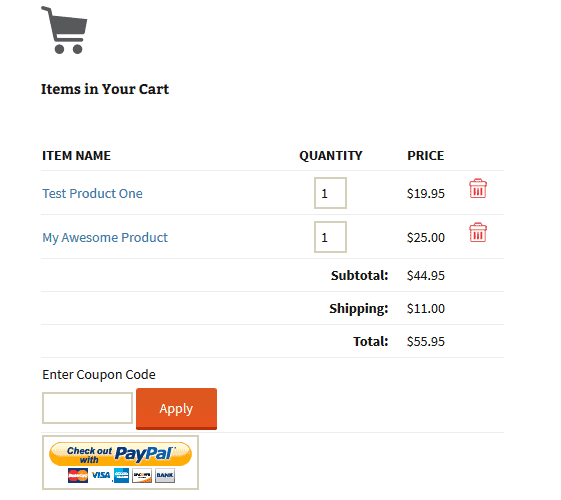
Task: Open the My Awesome Product link
Action: (105, 237)
